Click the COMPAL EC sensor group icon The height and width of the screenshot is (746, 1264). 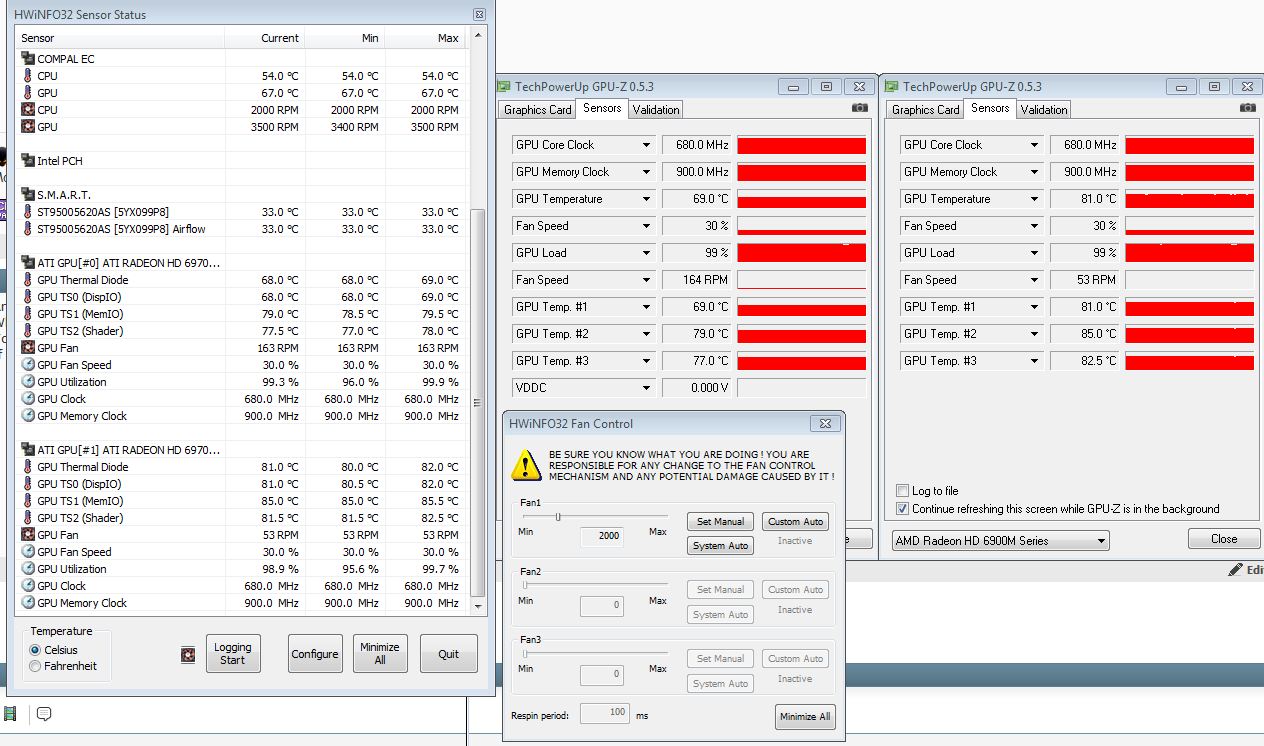click(28, 59)
